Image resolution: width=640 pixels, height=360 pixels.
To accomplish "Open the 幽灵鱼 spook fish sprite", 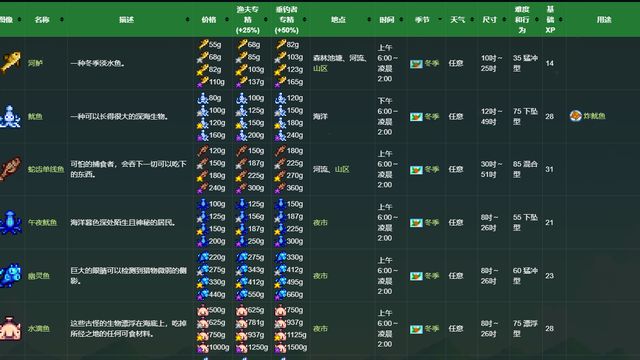I will (11, 276).
